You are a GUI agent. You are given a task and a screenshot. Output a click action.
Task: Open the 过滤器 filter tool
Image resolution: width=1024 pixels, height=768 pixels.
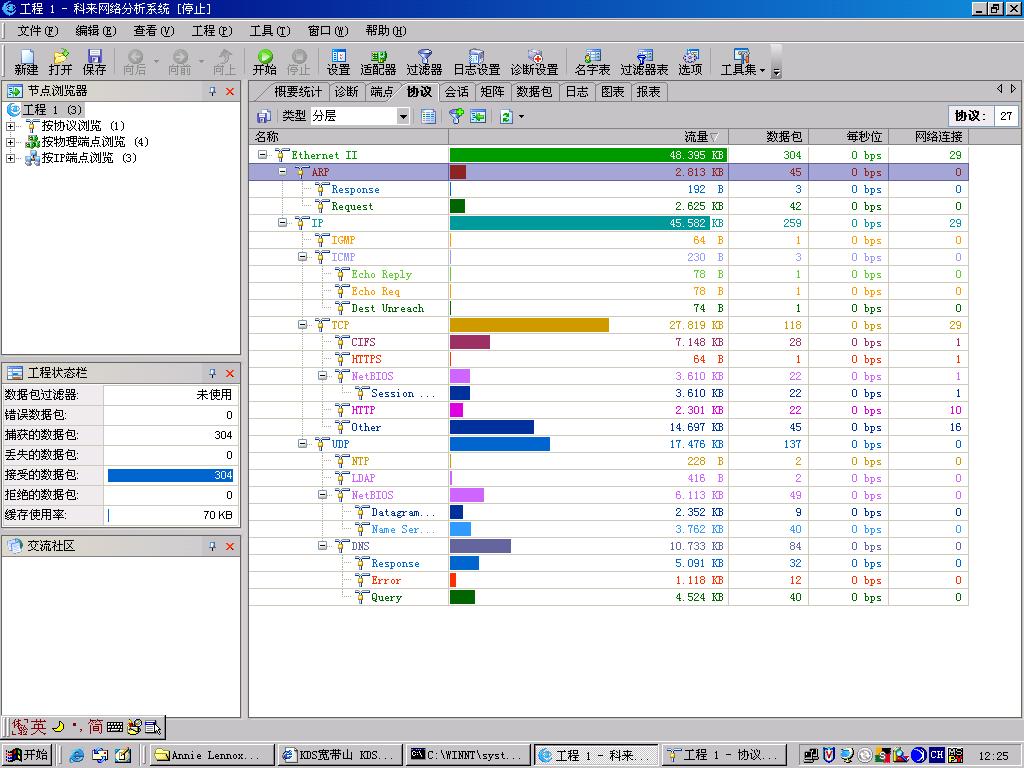coord(424,62)
